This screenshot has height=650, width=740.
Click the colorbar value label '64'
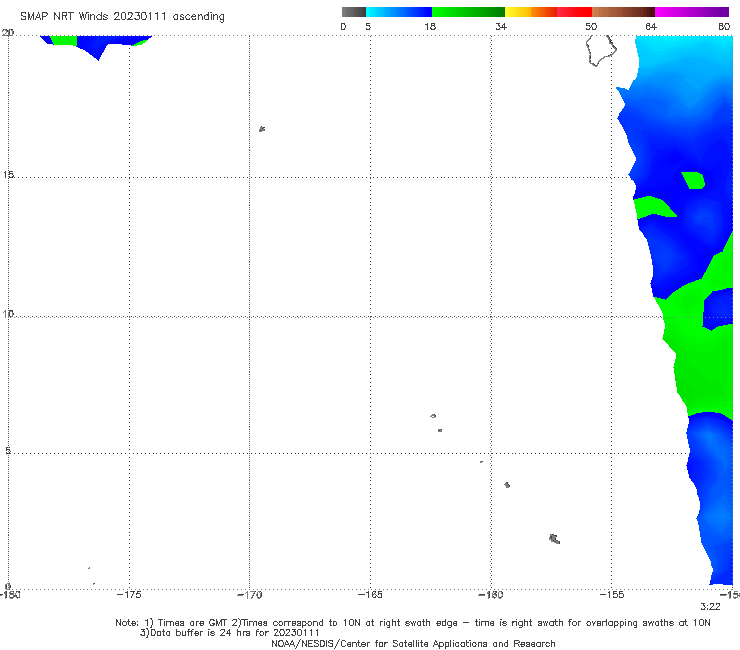[651, 27]
